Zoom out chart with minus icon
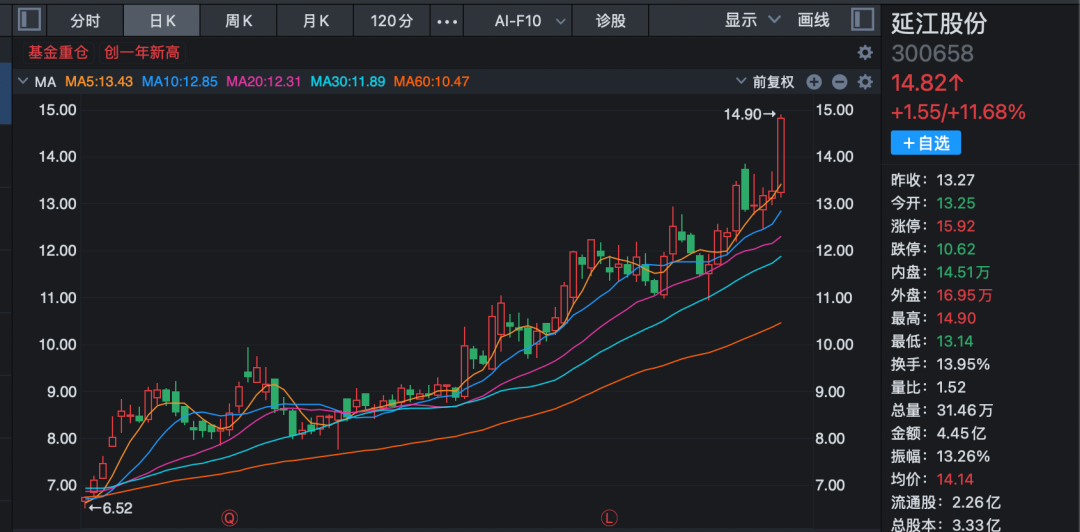Screen dimensions: 1080x532 (x=839, y=82)
